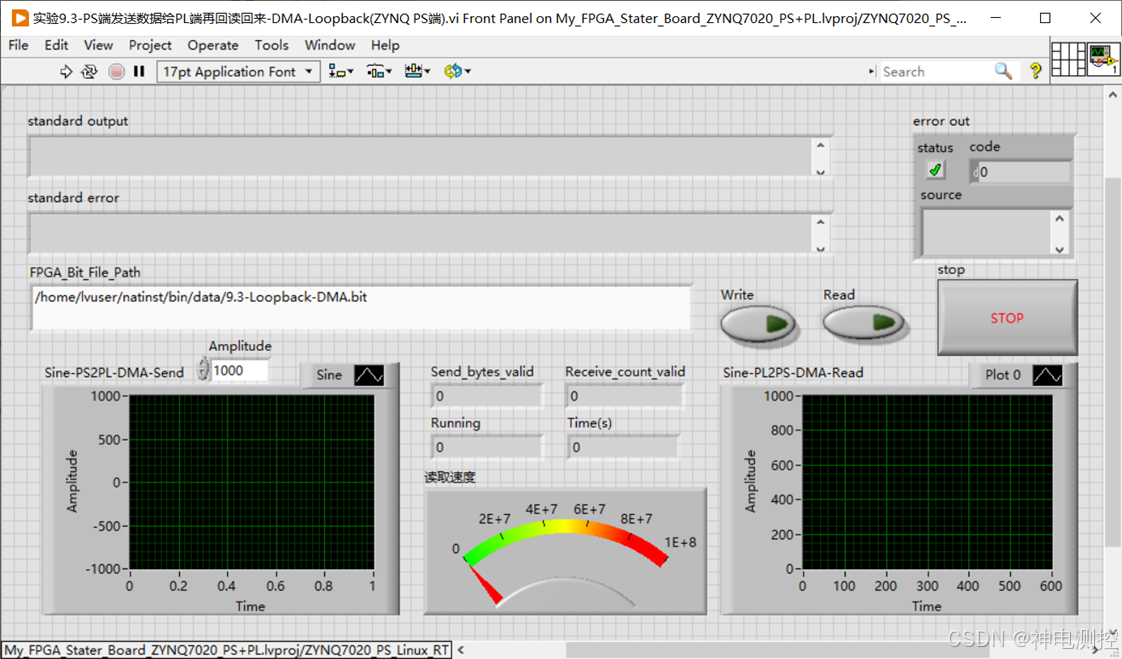Viewport: 1122px width, 659px height.
Task: Click the connector pane grid icon
Action: click(1068, 59)
